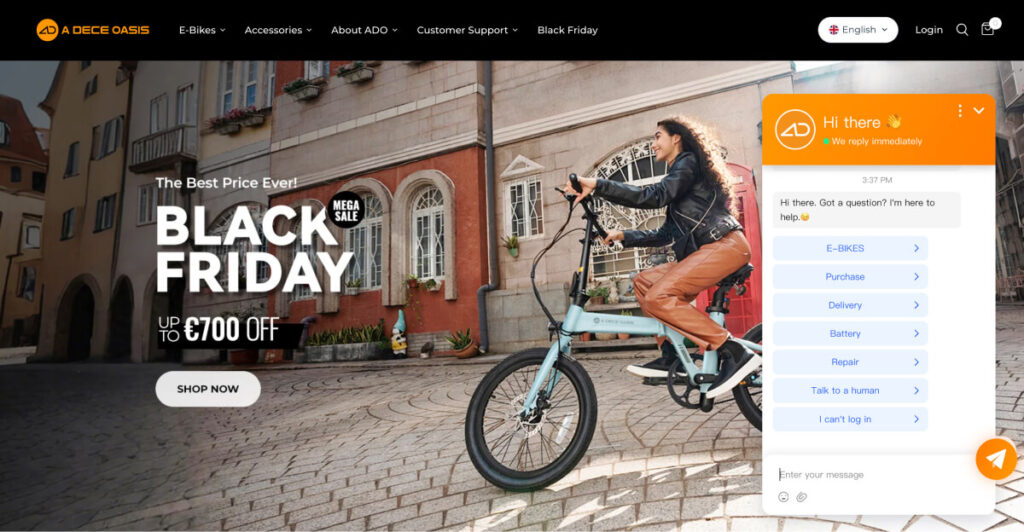Choose the Battery quick reply
The height and width of the screenshot is (532, 1024).
850,334
